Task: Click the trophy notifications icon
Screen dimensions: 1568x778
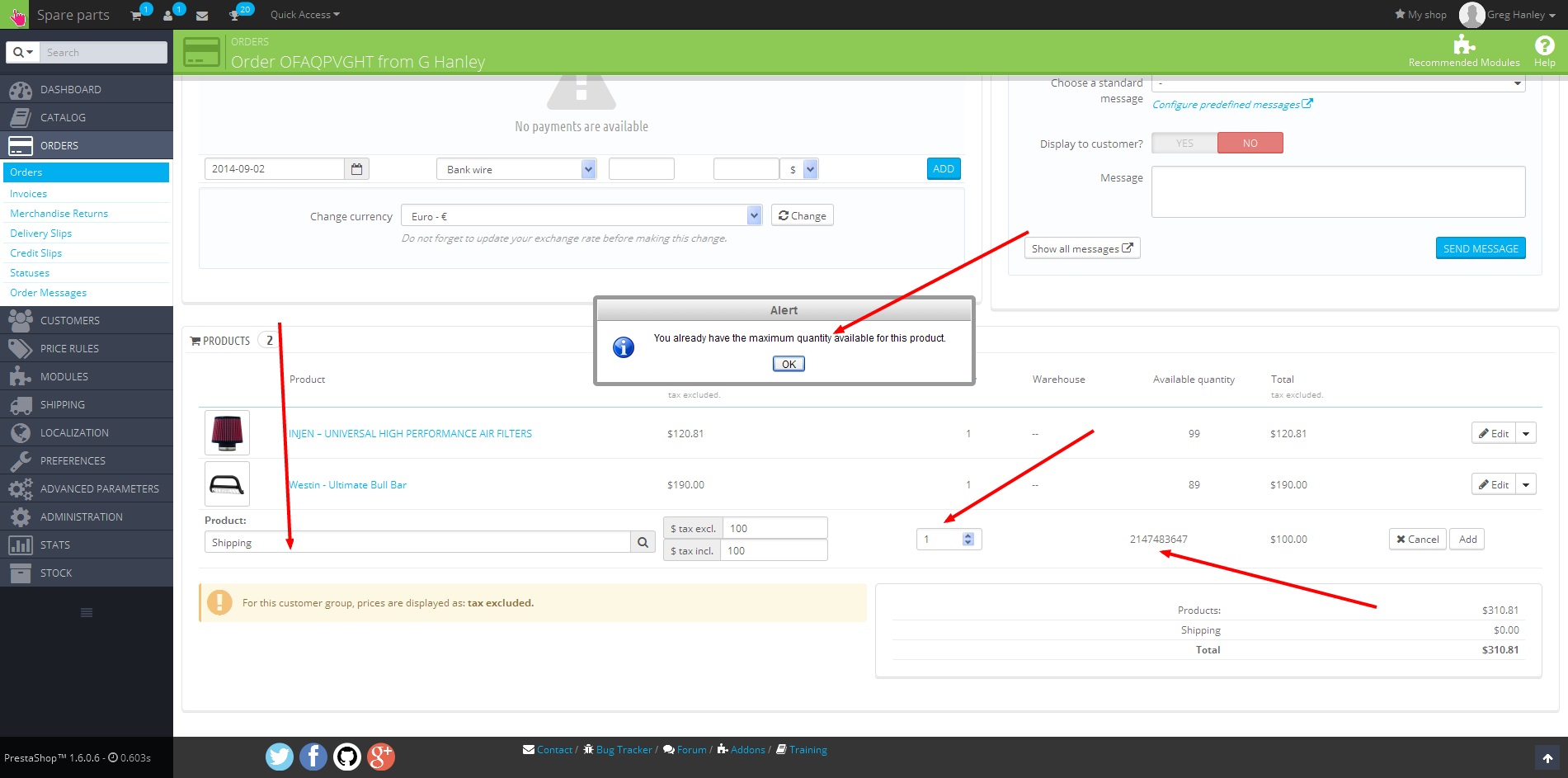Action: pyautogui.click(x=234, y=15)
